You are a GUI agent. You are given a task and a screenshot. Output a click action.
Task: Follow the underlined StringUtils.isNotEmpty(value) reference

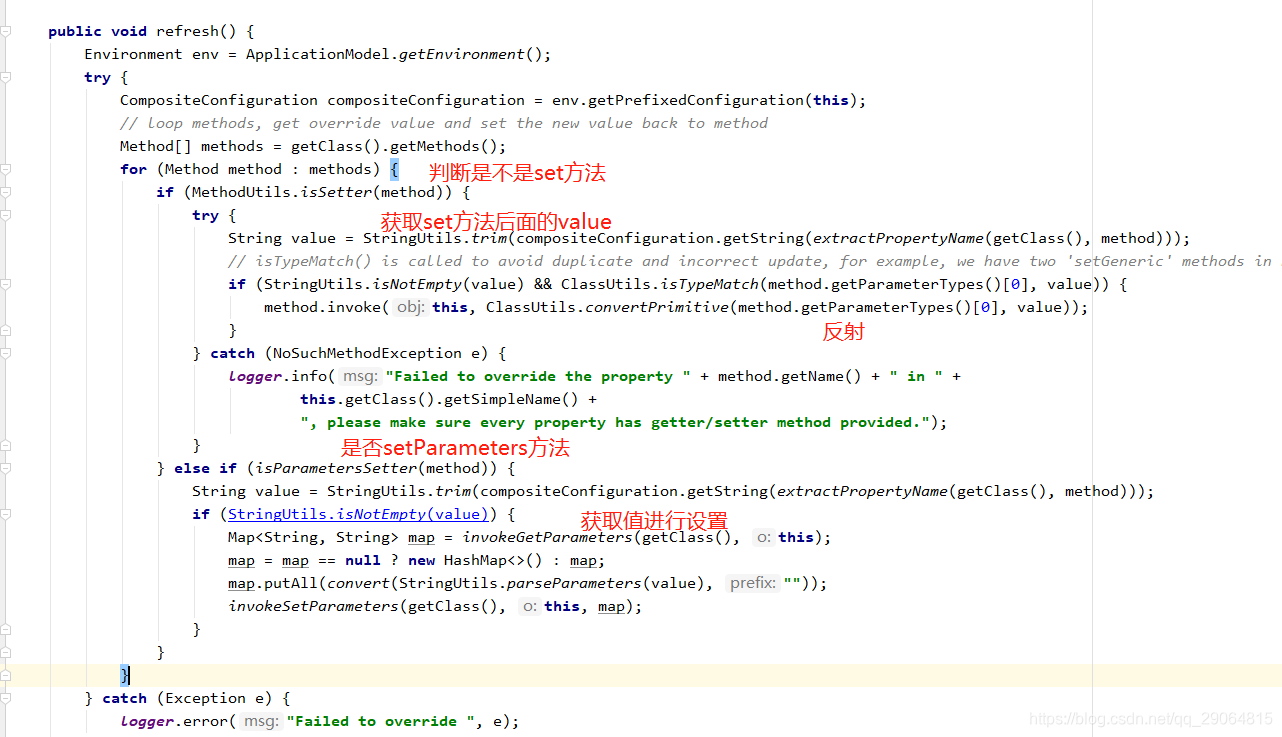pyautogui.click(x=358, y=514)
